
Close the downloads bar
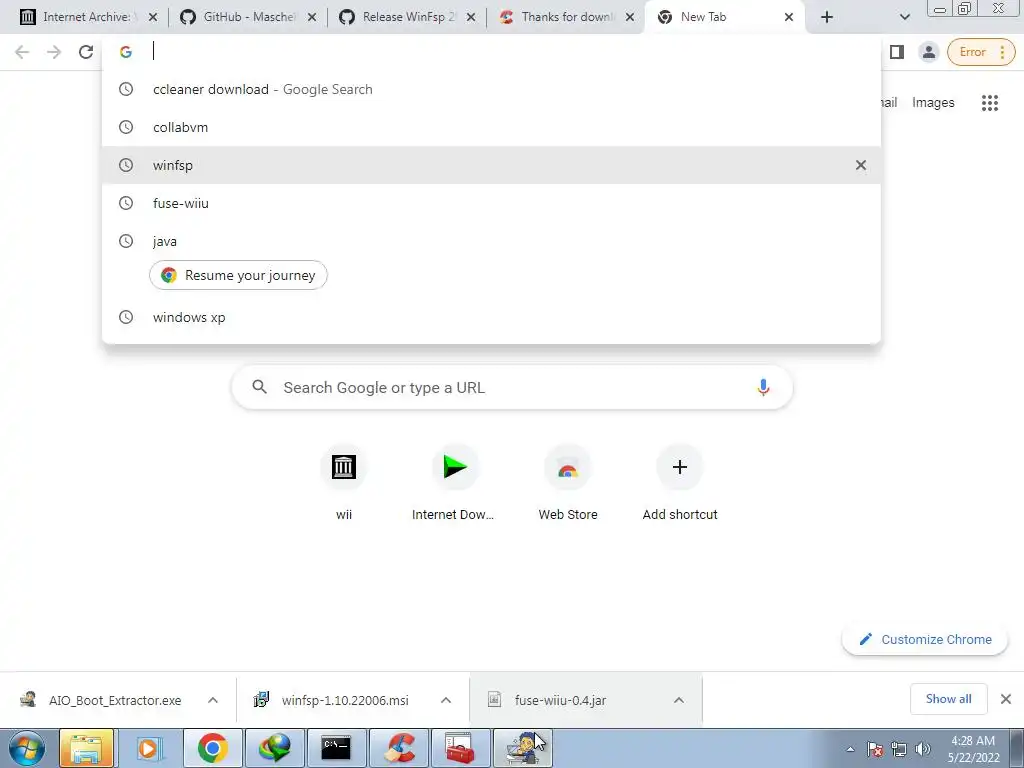tap(1006, 699)
